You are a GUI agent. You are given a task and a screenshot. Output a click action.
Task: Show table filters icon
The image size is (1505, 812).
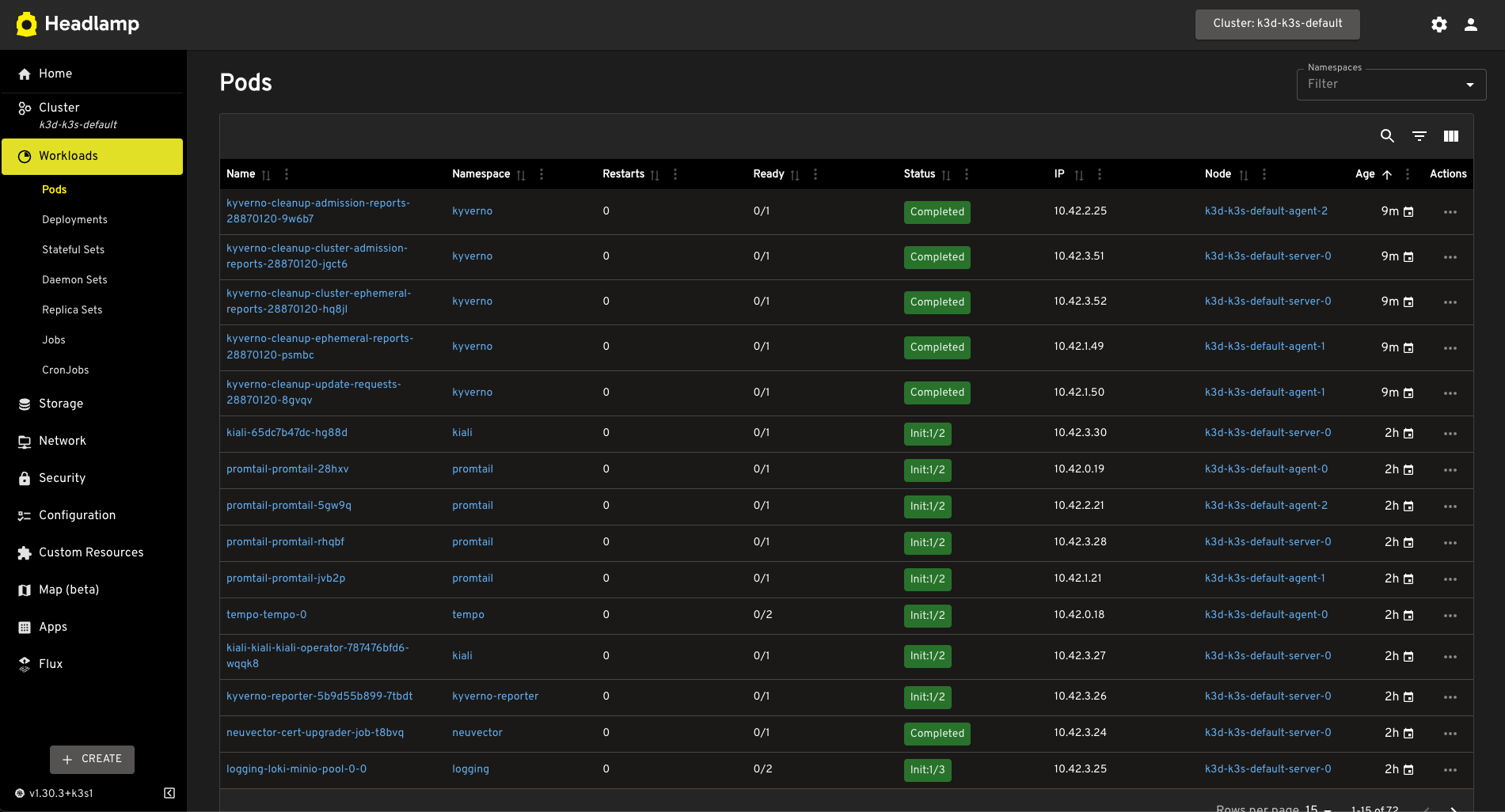[1419, 136]
